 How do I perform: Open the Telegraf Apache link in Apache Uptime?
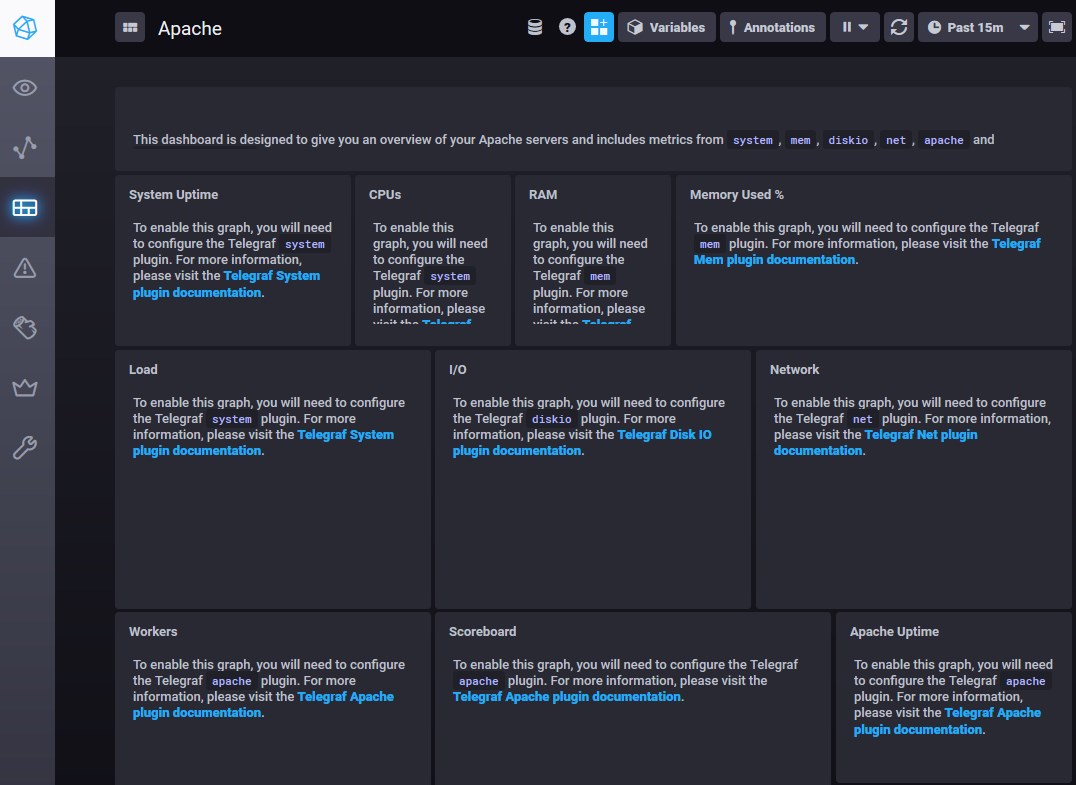click(x=947, y=721)
